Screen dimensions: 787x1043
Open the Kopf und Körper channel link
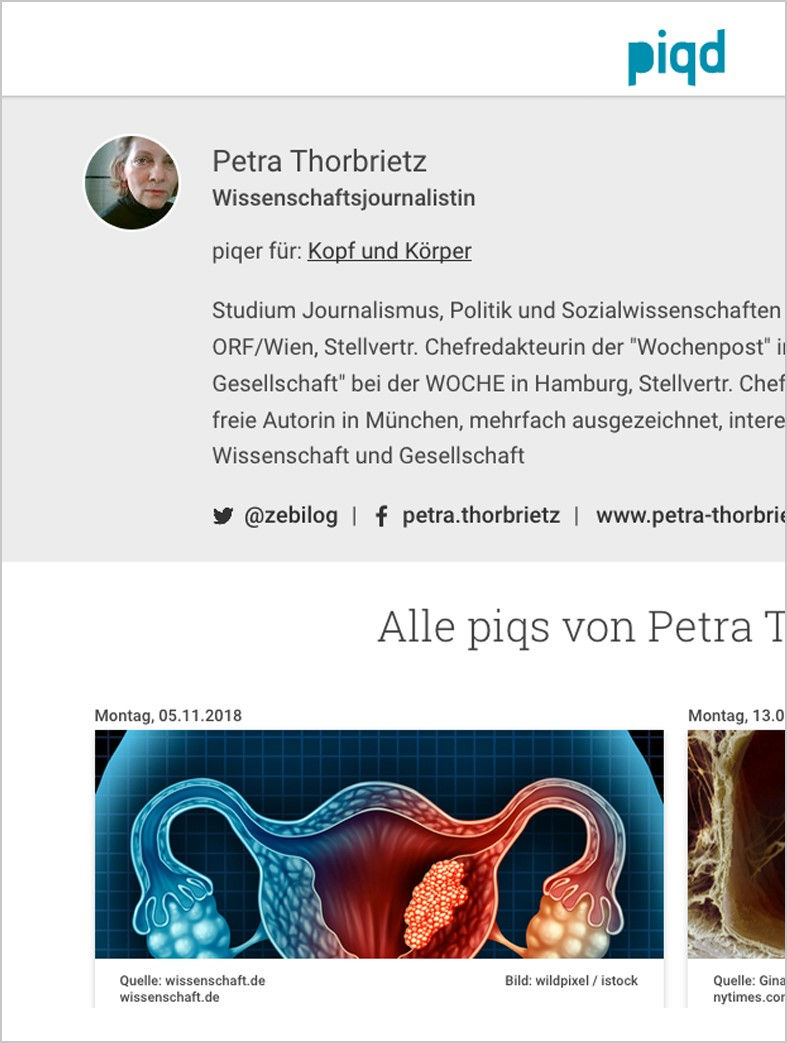389,251
